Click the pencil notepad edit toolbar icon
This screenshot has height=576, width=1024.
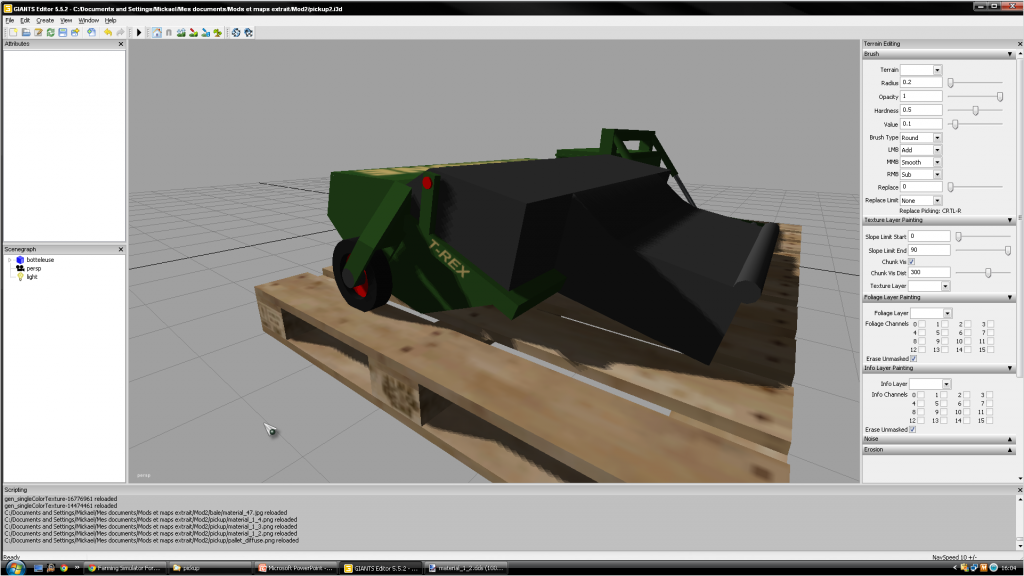point(39,33)
